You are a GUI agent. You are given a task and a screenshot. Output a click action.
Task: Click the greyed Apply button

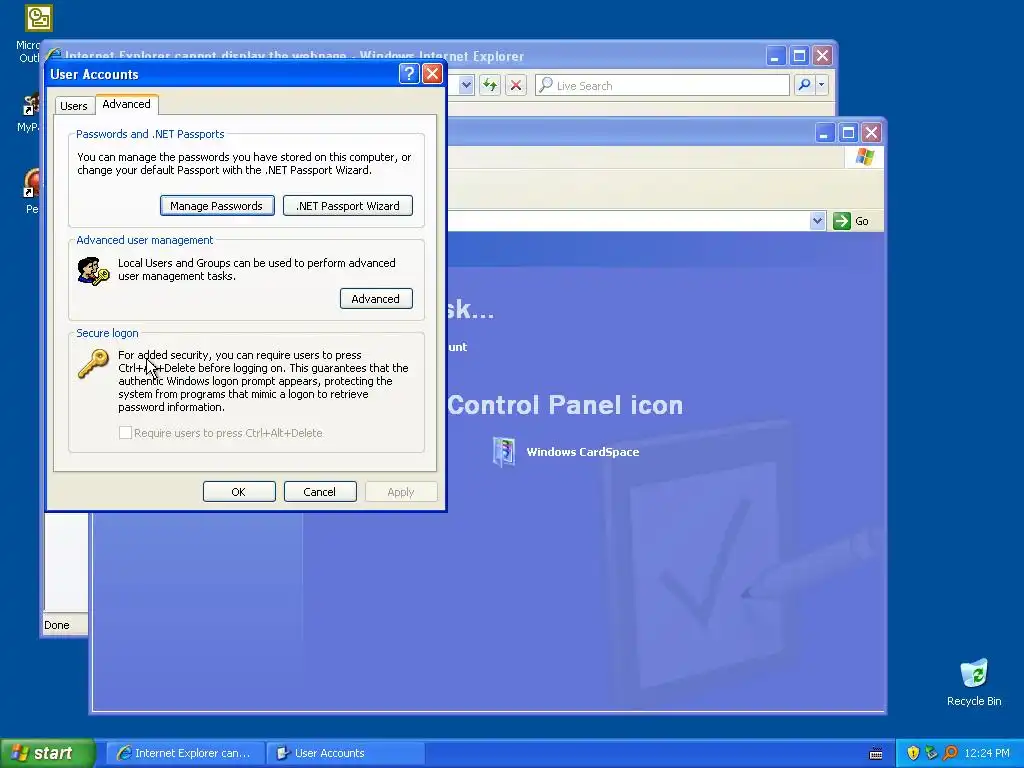(x=401, y=492)
